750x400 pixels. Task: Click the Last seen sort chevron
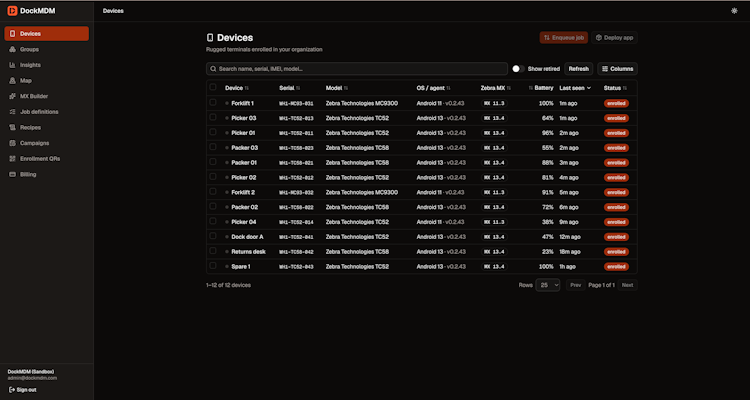pyautogui.click(x=589, y=88)
